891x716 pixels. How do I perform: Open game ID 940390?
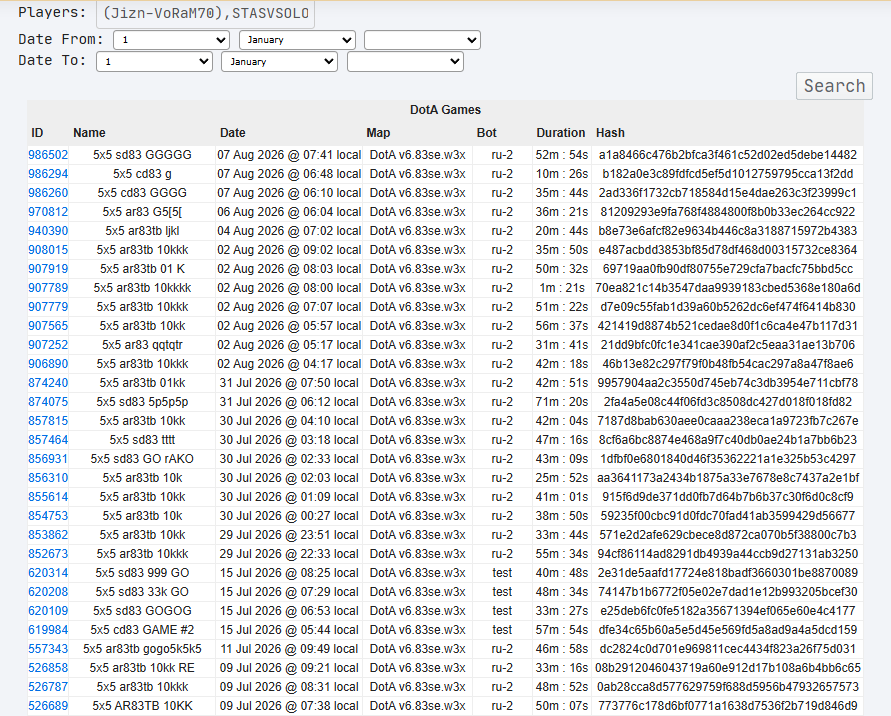[48, 231]
